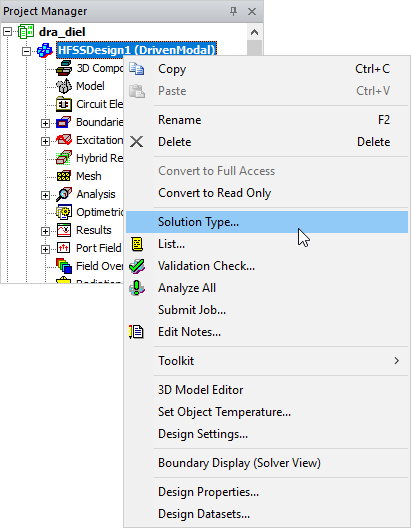Click the 3D Components tree icon
This screenshot has height=528, width=411.
[x=64, y=68]
